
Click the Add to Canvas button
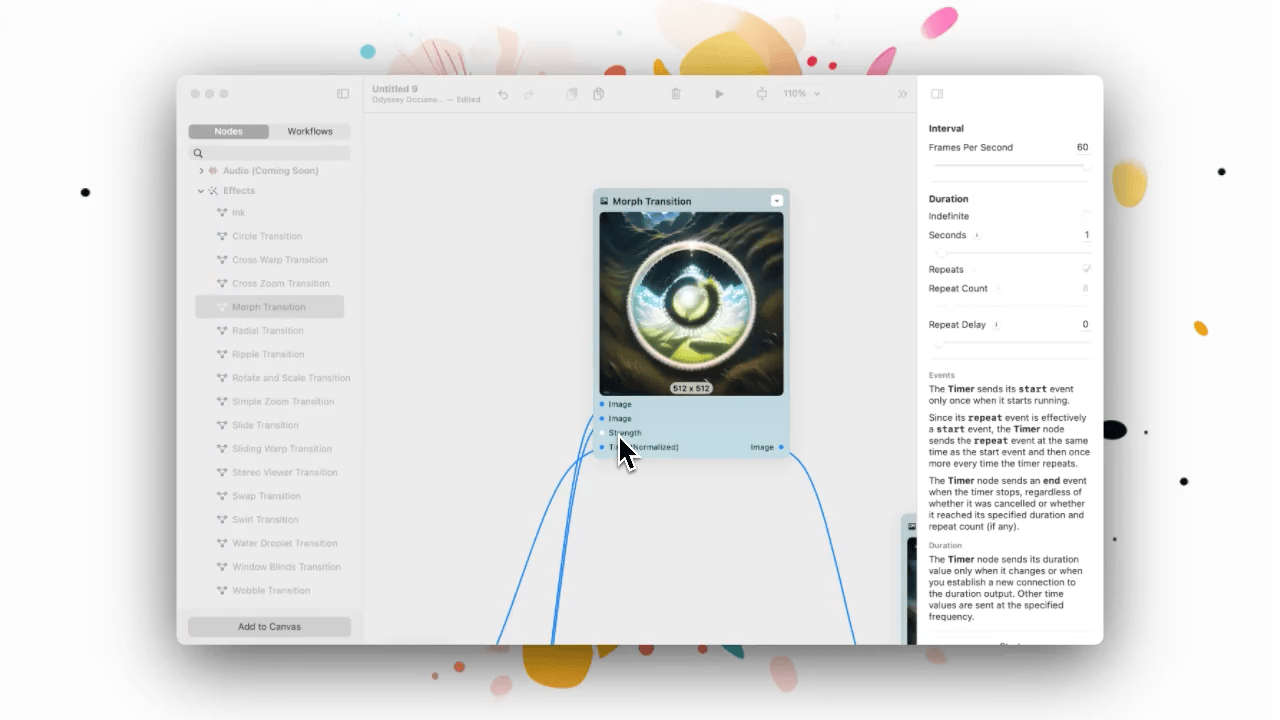(x=269, y=627)
